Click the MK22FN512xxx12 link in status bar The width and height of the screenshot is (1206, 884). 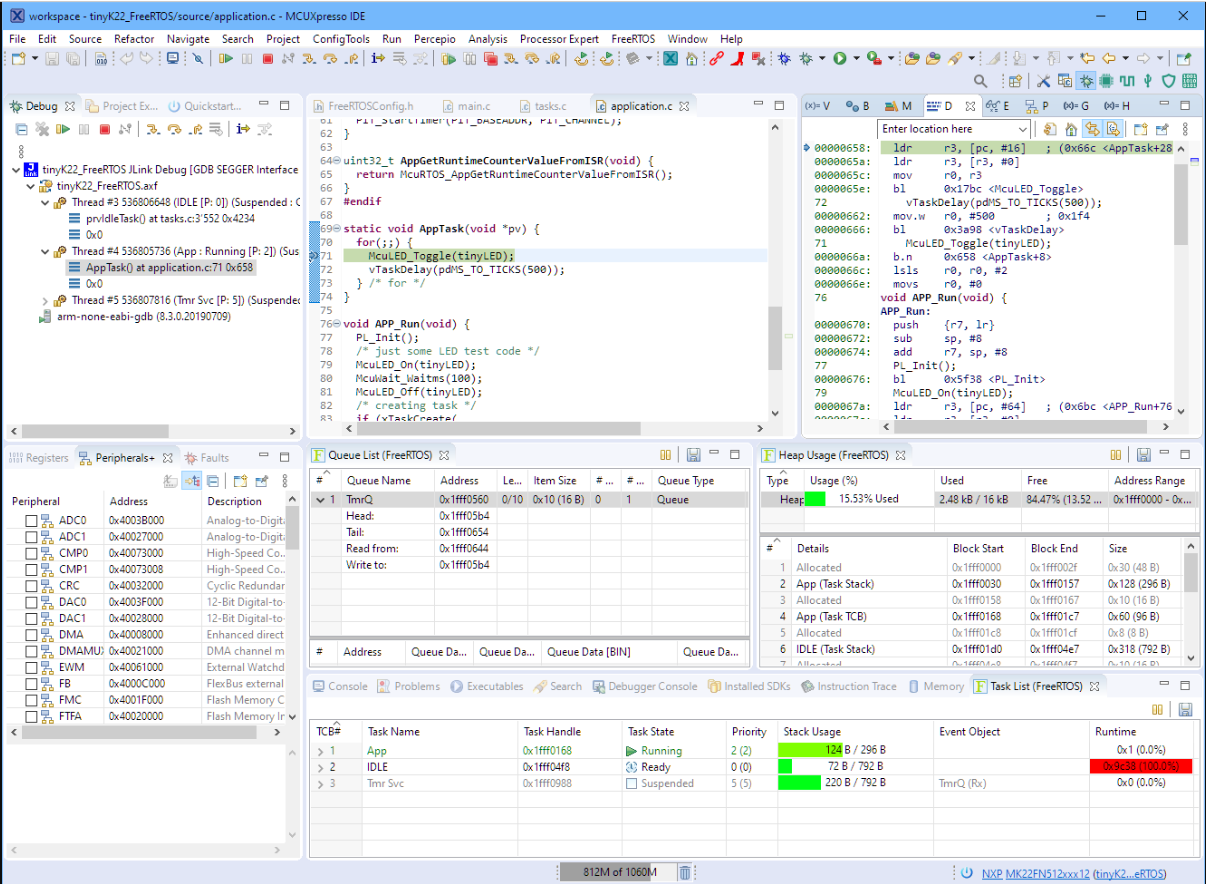pyautogui.click(x=1047, y=873)
